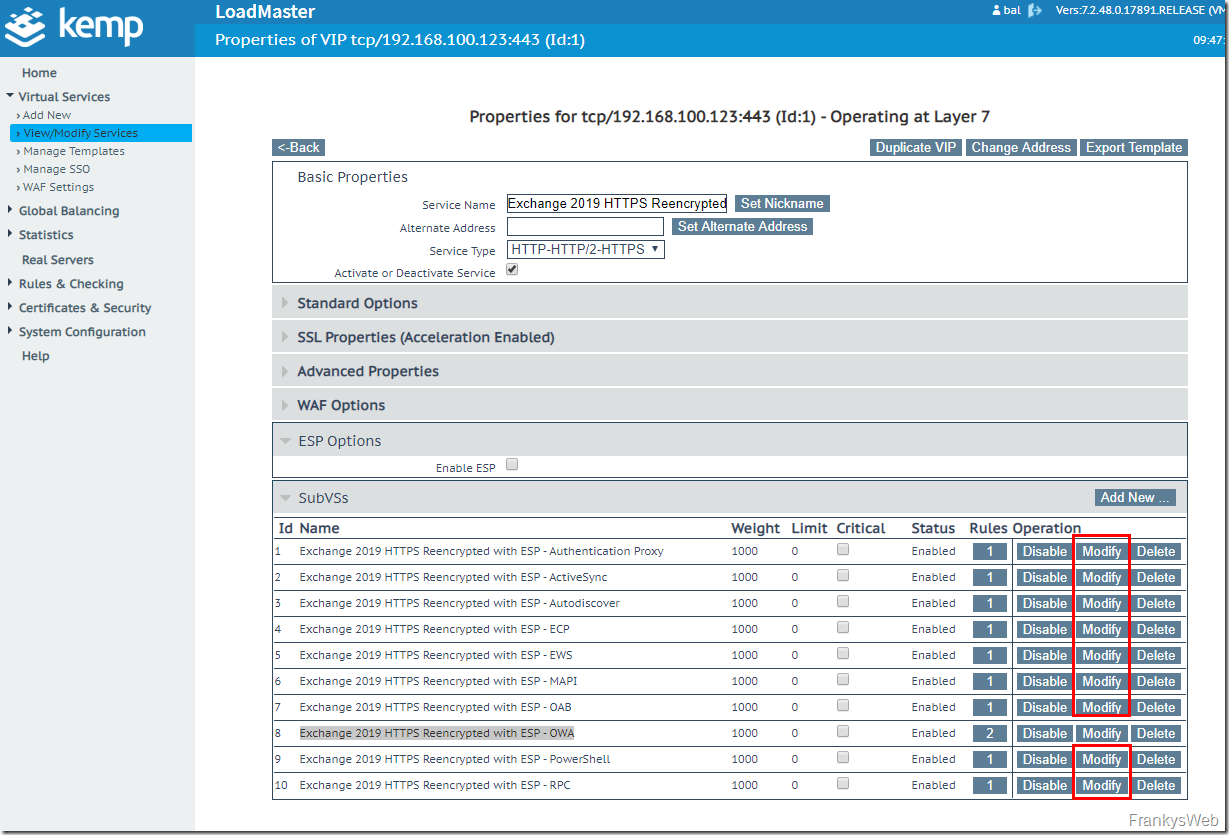1229x835 pixels.
Task: Expand the Standard Options section
Action: (357, 303)
